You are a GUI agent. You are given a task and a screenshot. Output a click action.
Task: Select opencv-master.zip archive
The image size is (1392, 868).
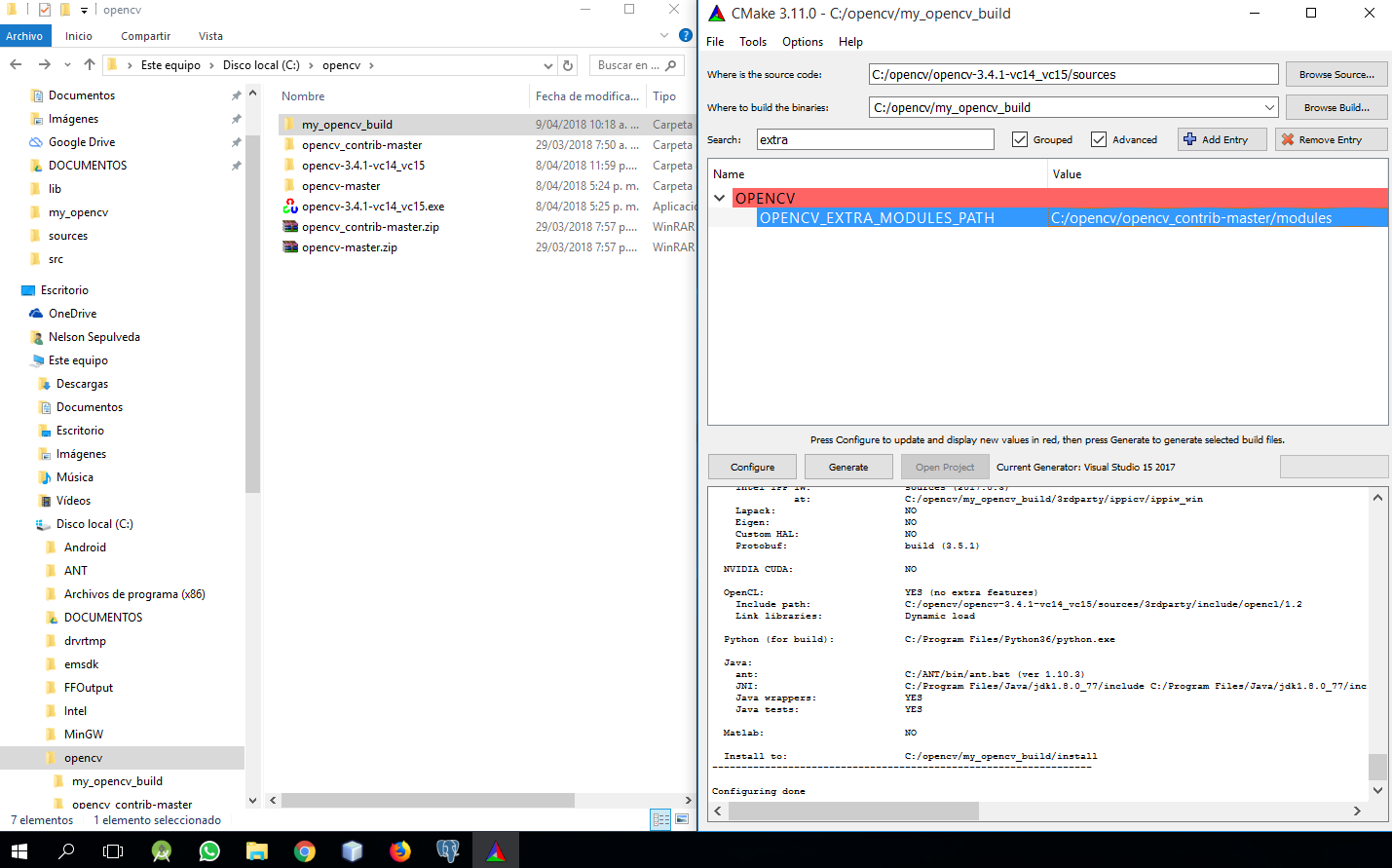click(x=350, y=247)
